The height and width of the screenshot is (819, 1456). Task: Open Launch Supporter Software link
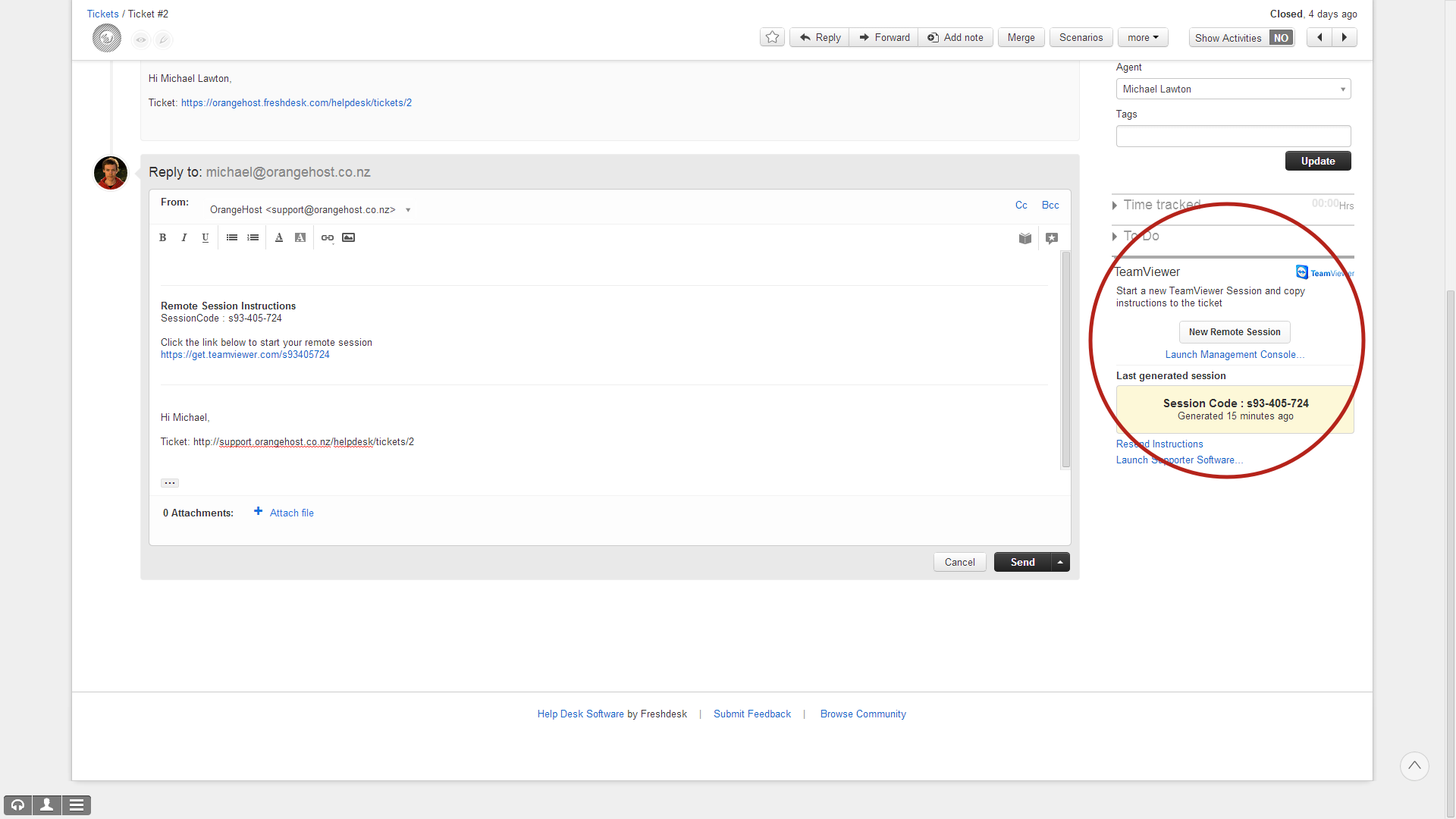[1179, 460]
